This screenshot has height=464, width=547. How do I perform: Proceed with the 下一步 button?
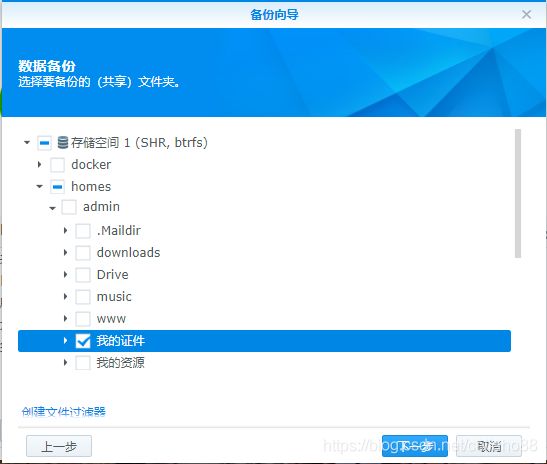(x=415, y=446)
